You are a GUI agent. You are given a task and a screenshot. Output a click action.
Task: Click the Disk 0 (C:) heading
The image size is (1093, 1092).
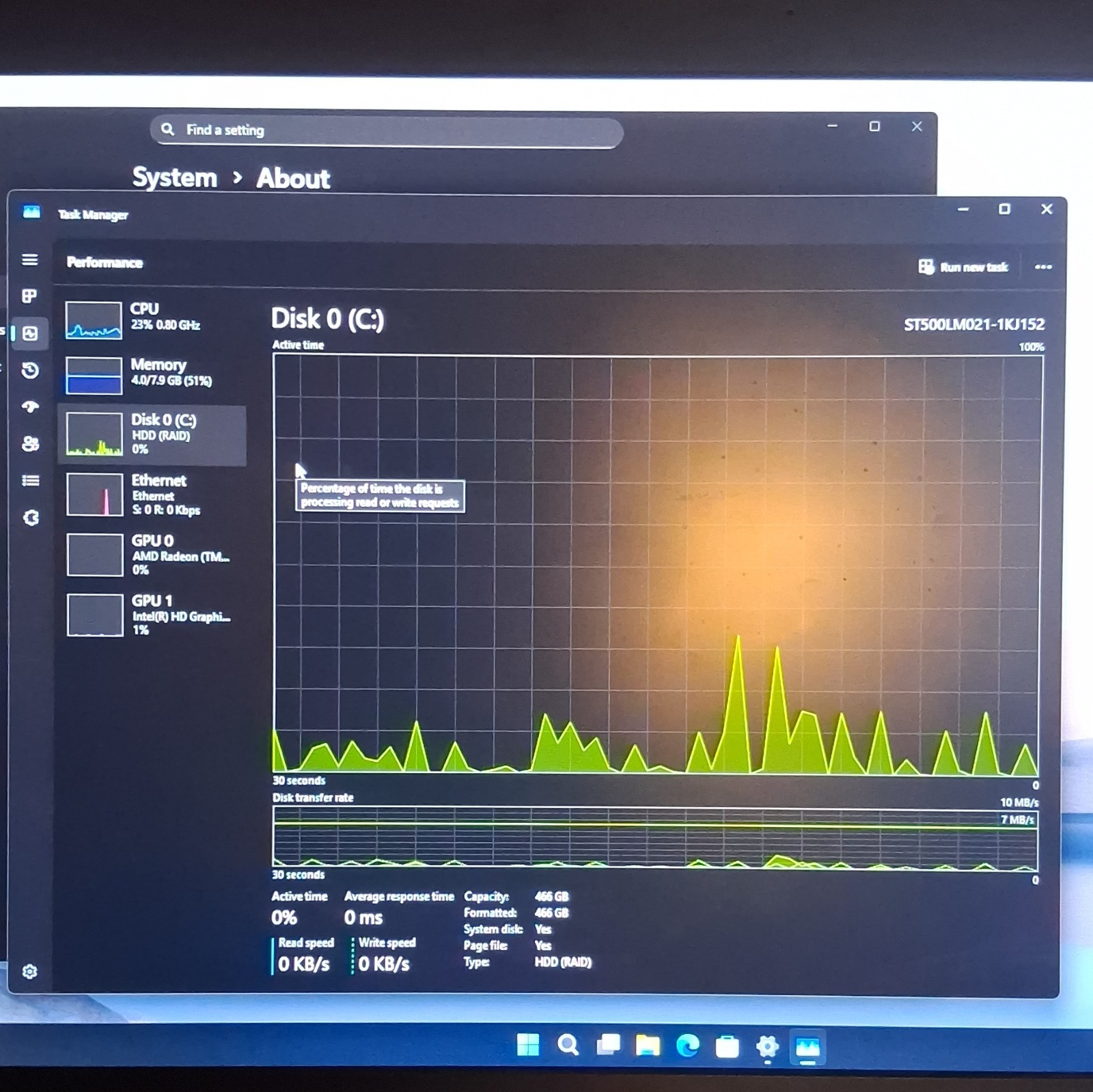pos(327,319)
